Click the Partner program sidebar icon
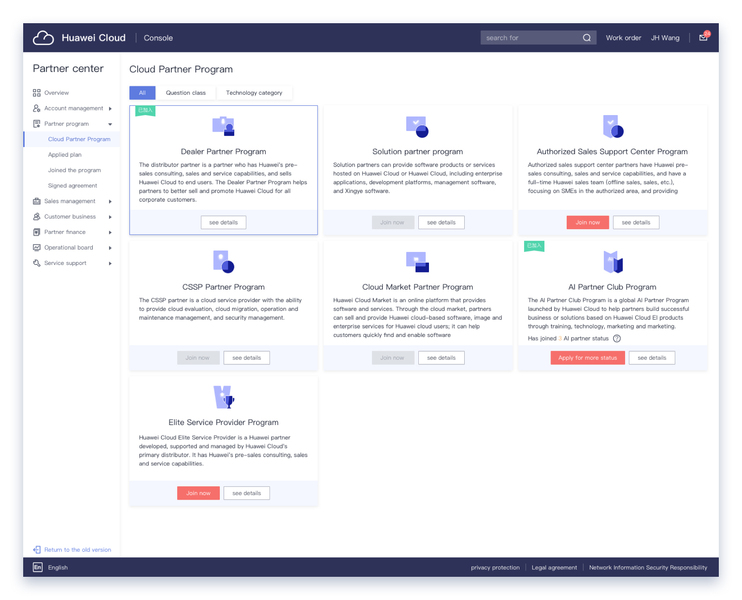 (x=36, y=124)
